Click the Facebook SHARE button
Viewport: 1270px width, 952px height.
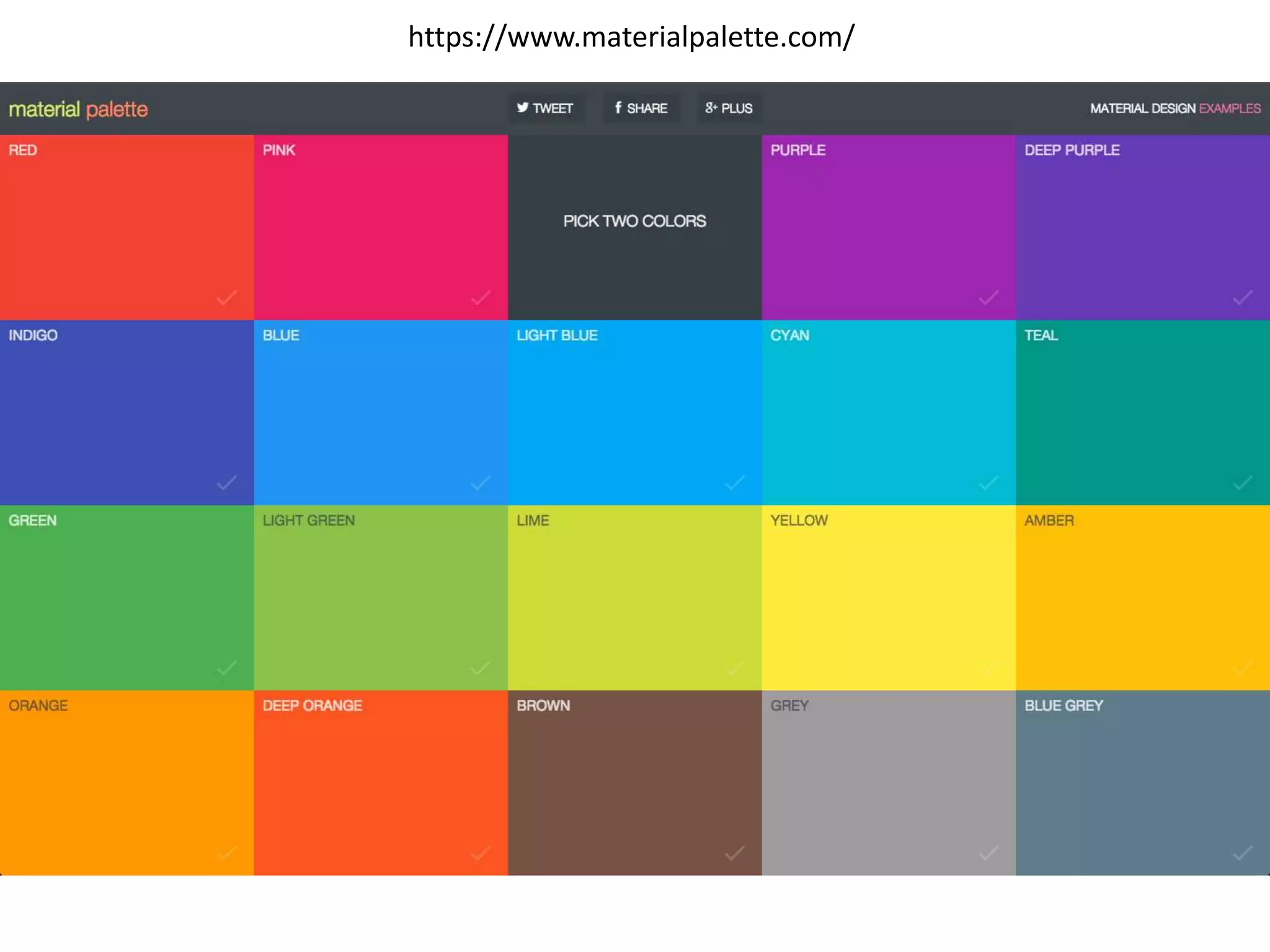coord(641,108)
